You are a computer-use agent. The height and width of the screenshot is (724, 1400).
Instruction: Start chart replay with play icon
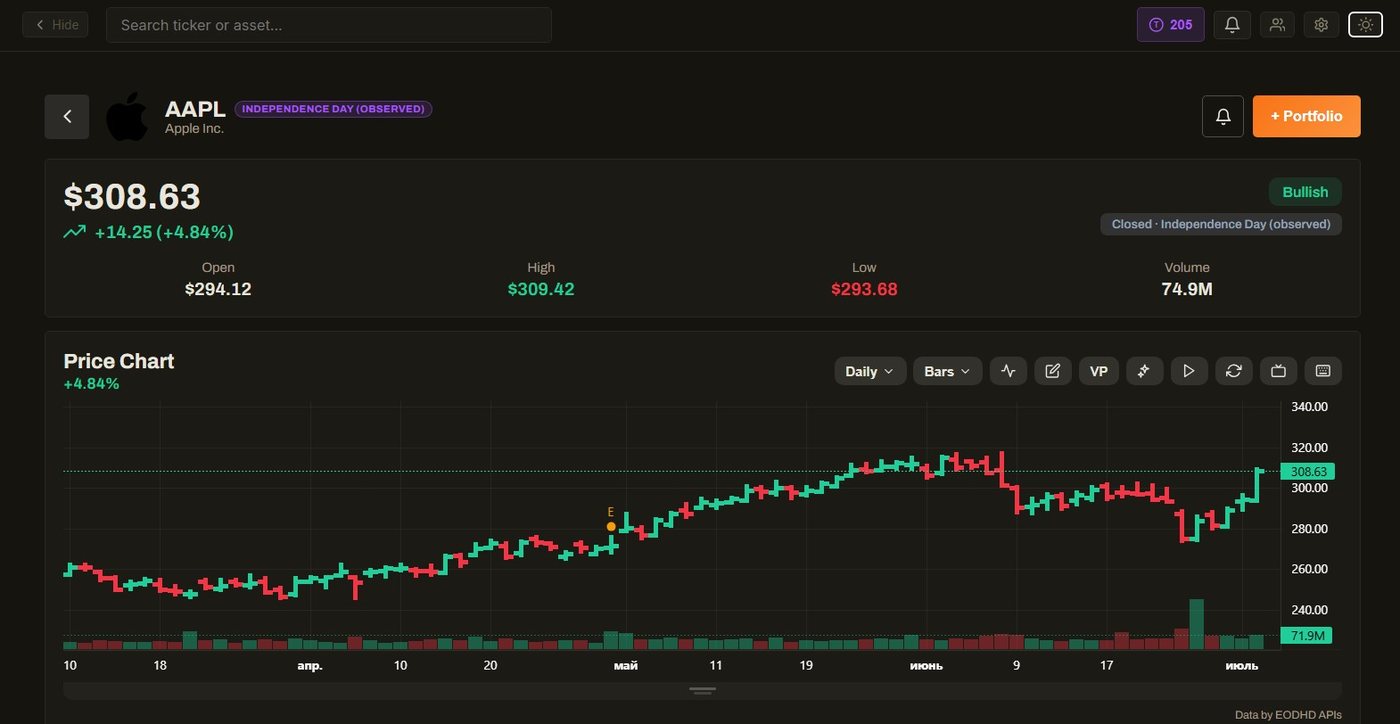(x=1189, y=371)
